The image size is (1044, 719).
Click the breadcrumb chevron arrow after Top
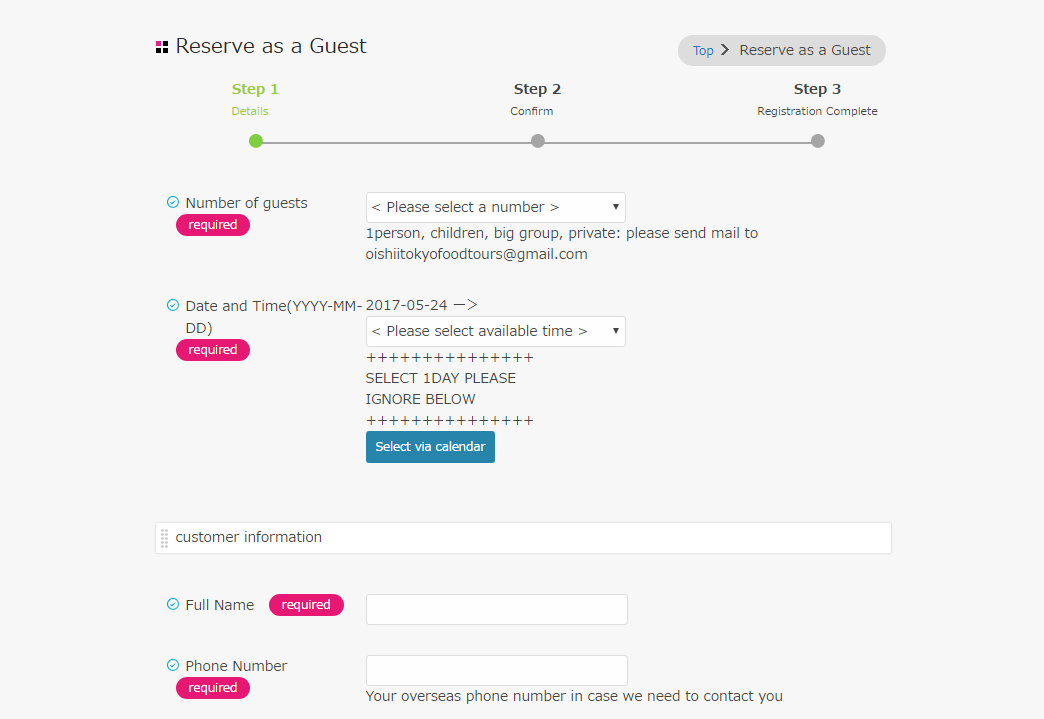pos(725,50)
